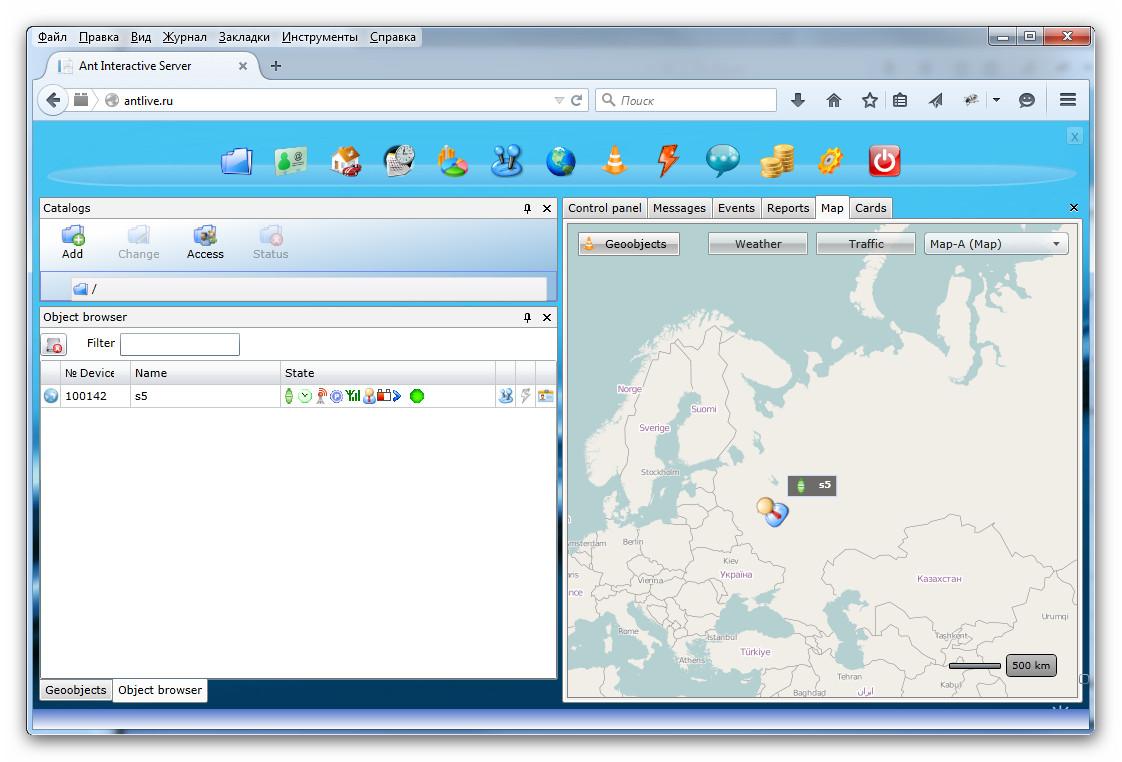Click the Filter input field
This screenshot has width=1122, height=762.
pyautogui.click(x=180, y=344)
